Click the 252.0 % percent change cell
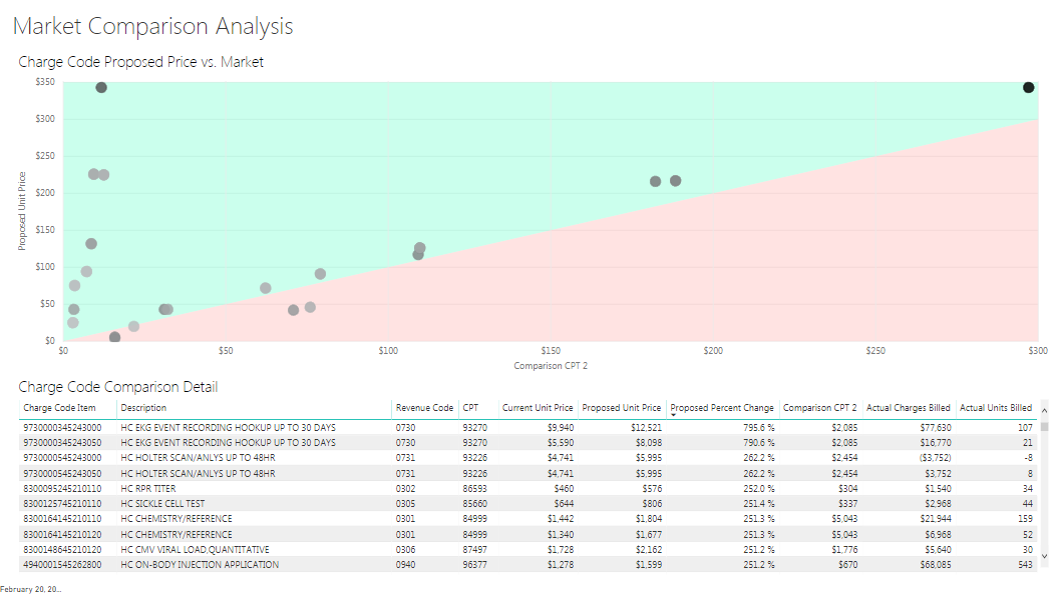Viewport: 1056px width, 609px height. [759, 488]
